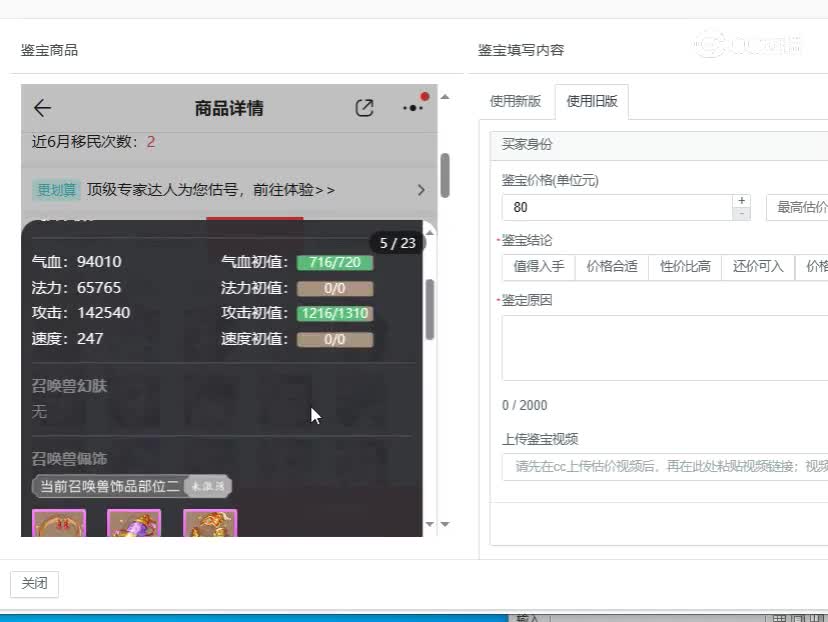The image size is (828, 622).
Task: Click the 攻击初值 1216/1310 bar
Action: click(335, 314)
